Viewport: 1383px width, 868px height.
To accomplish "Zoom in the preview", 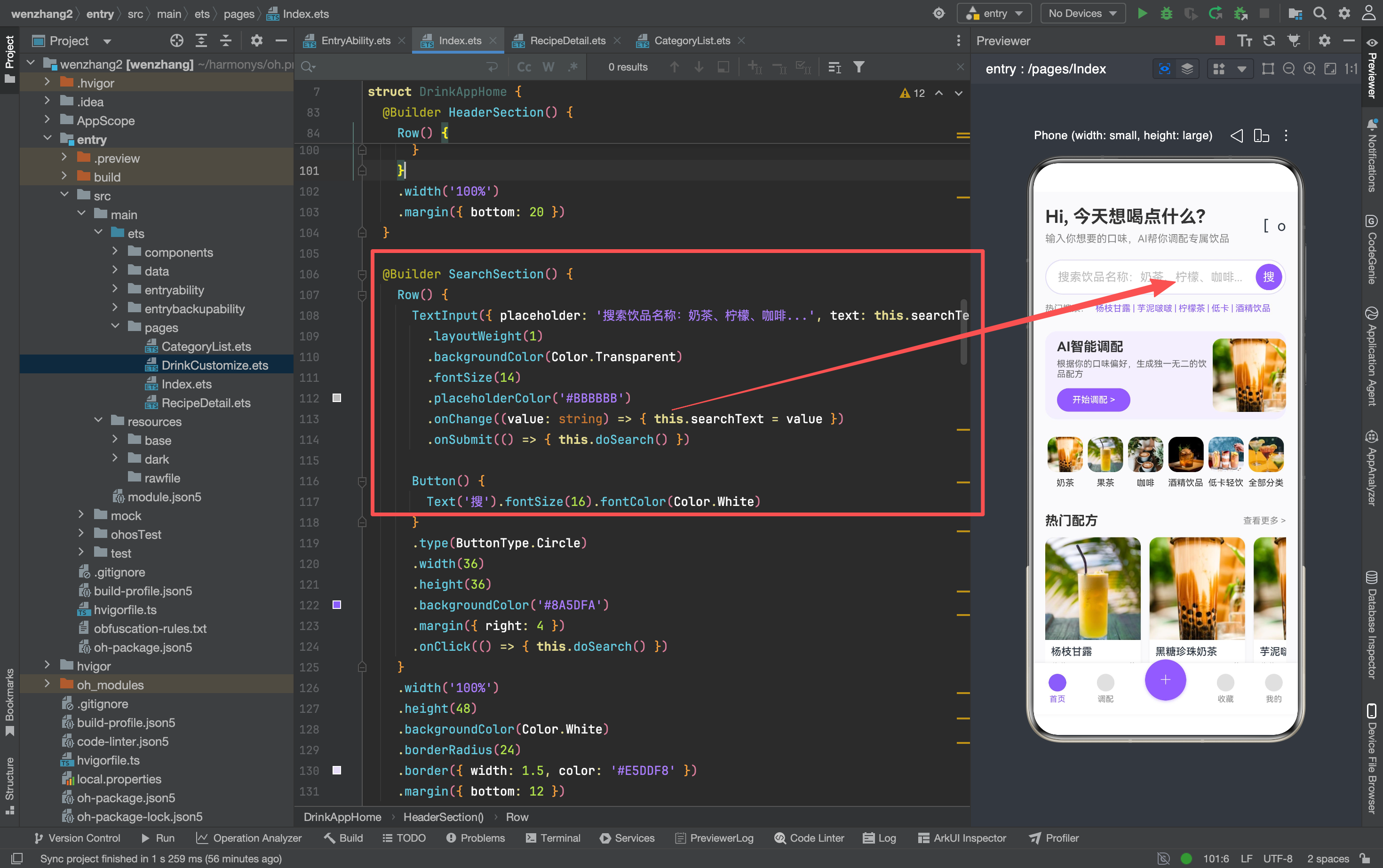I will (1310, 69).
